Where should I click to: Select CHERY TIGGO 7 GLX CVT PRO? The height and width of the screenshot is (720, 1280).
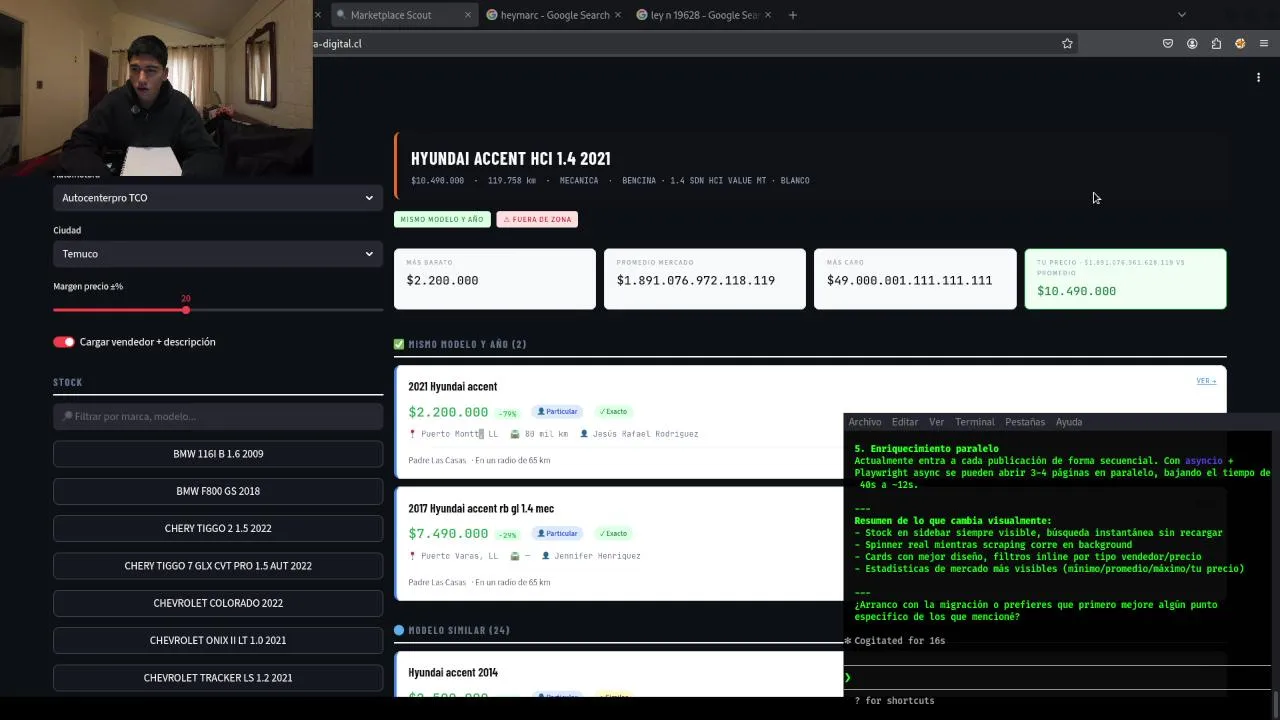[218, 566]
